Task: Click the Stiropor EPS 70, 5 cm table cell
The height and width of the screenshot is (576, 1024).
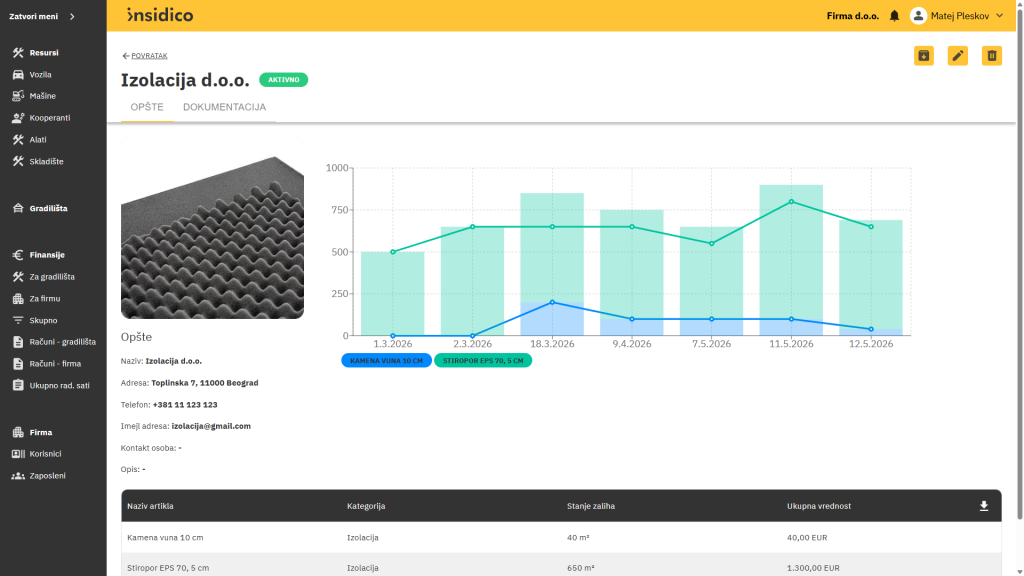Action: pos(168,568)
